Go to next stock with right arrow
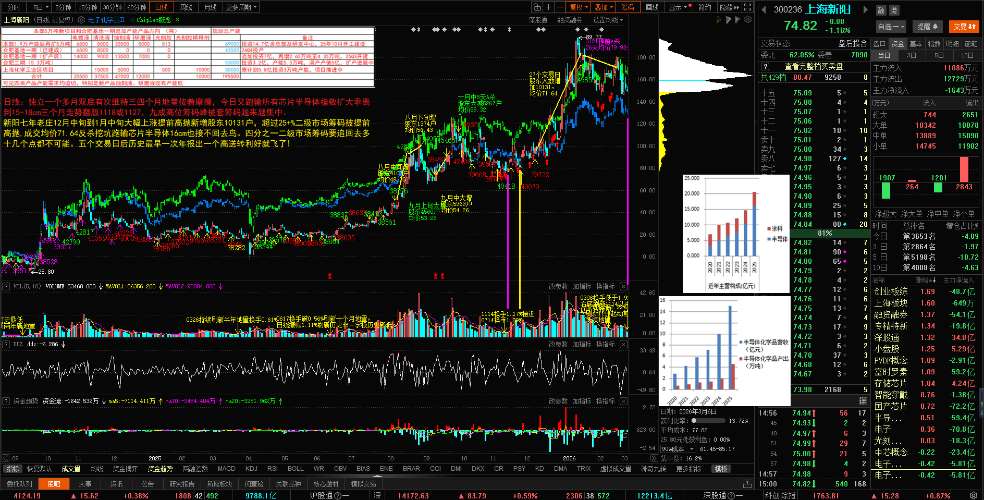The image size is (984, 500). pos(865,9)
